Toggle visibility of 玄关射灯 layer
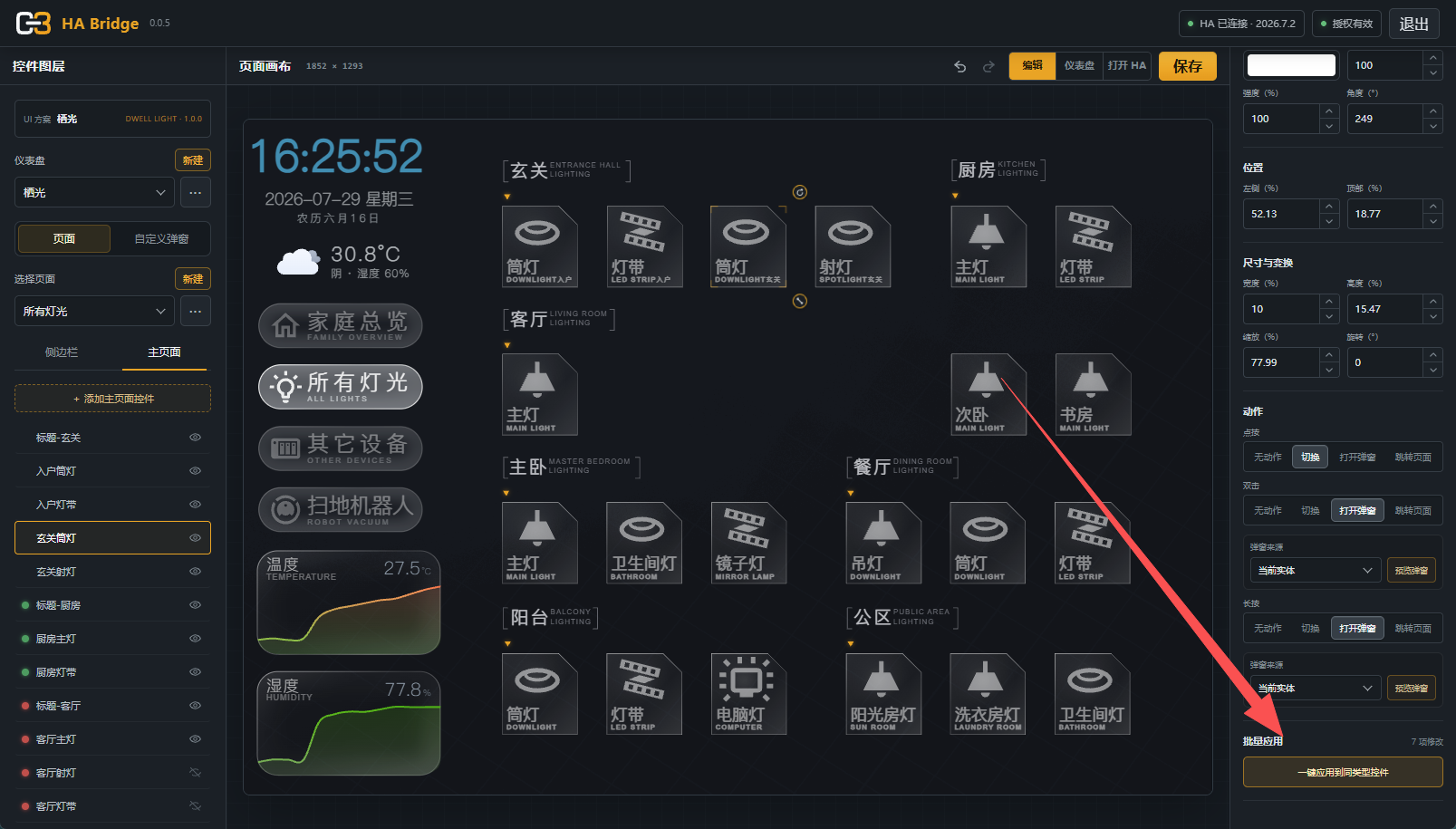 195,572
